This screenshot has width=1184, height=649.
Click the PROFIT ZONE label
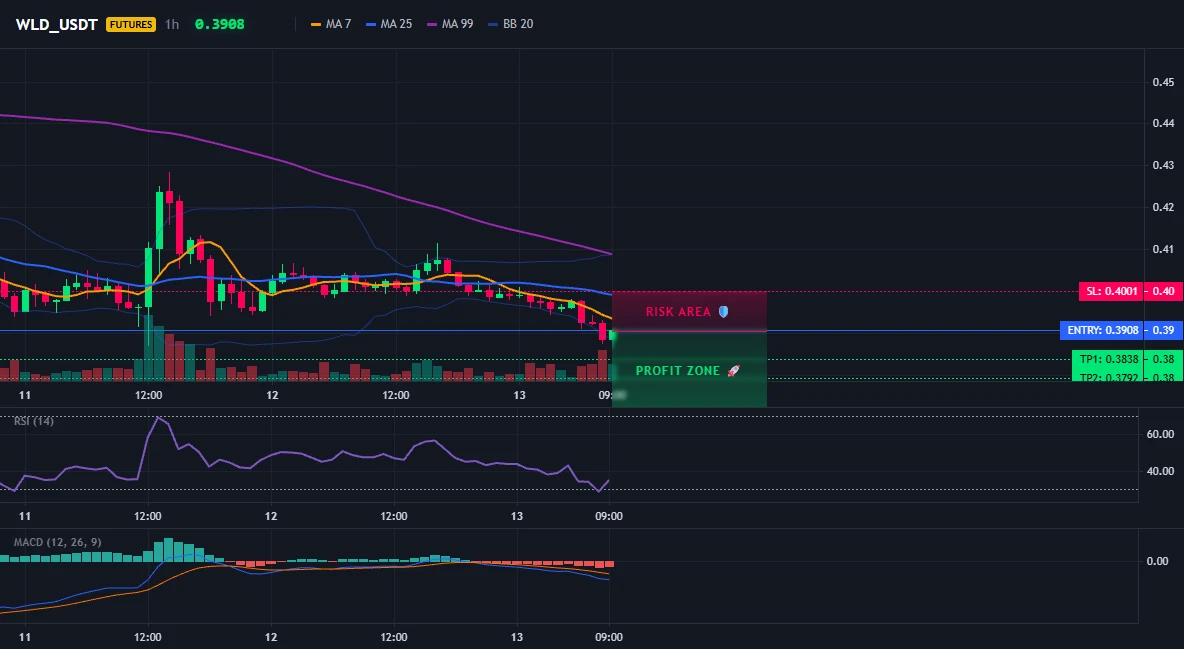[678, 371]
